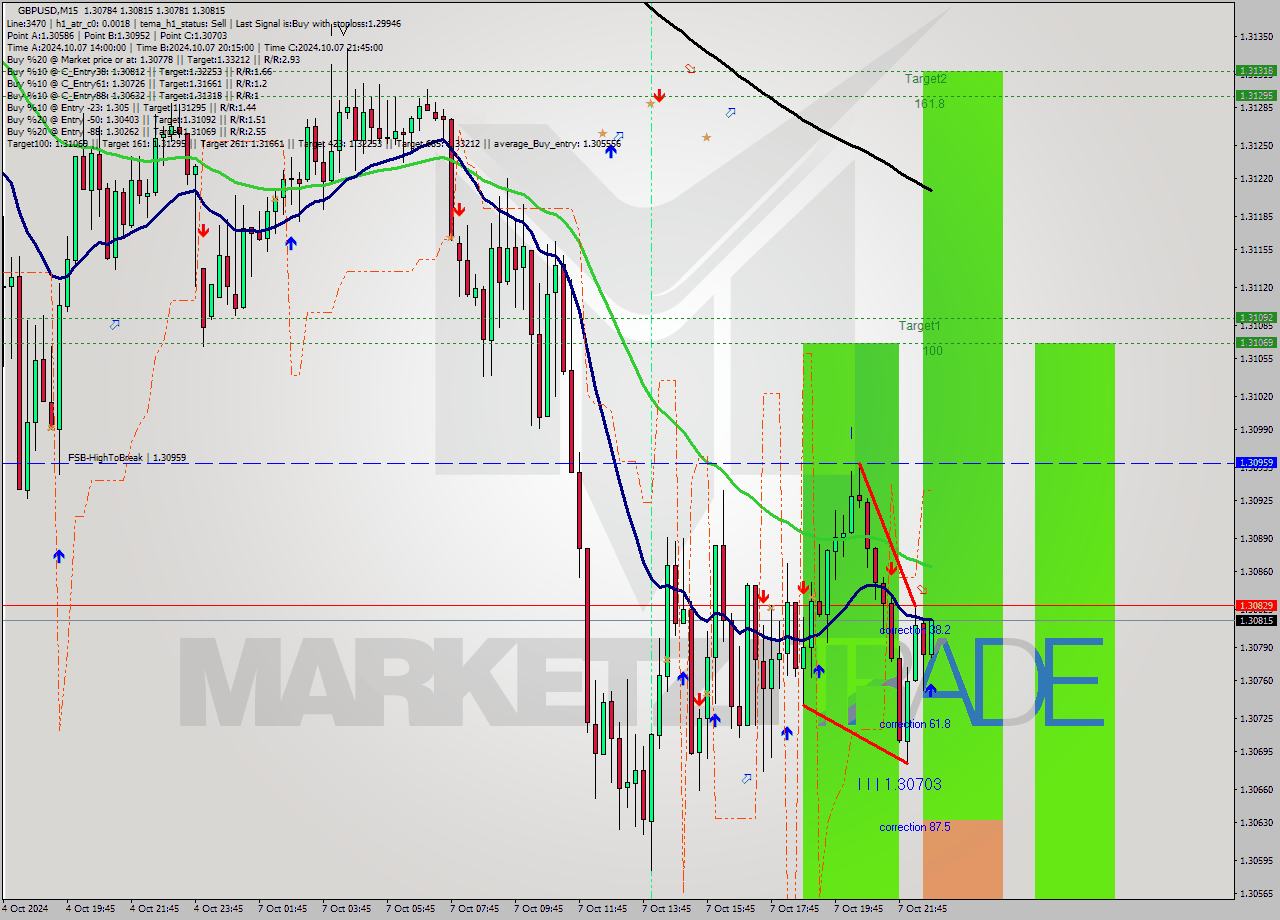
Task: Select the 161.8 Fibonacci level label
Action: tap(929, 103)
